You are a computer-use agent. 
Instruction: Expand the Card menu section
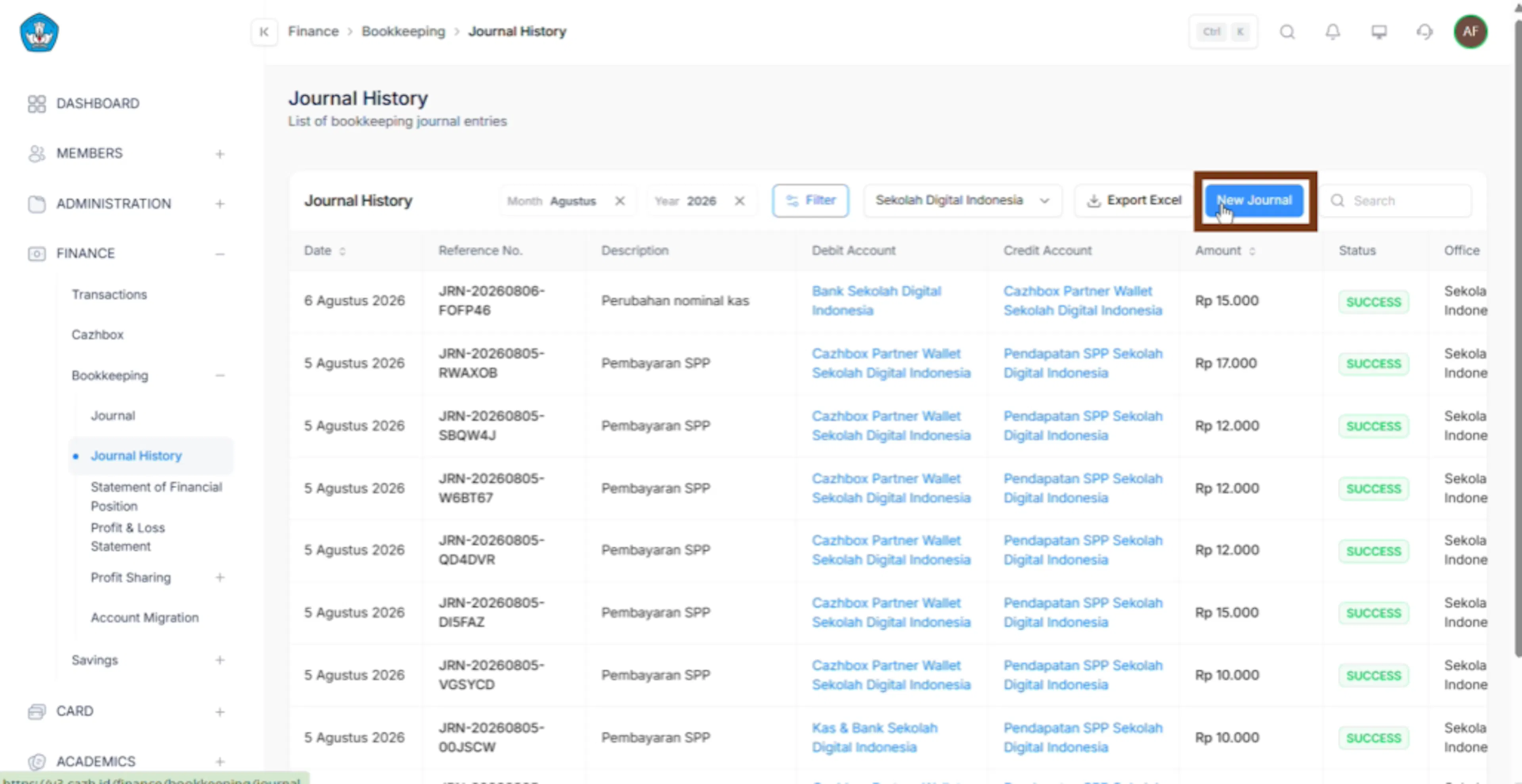[220, 712]
